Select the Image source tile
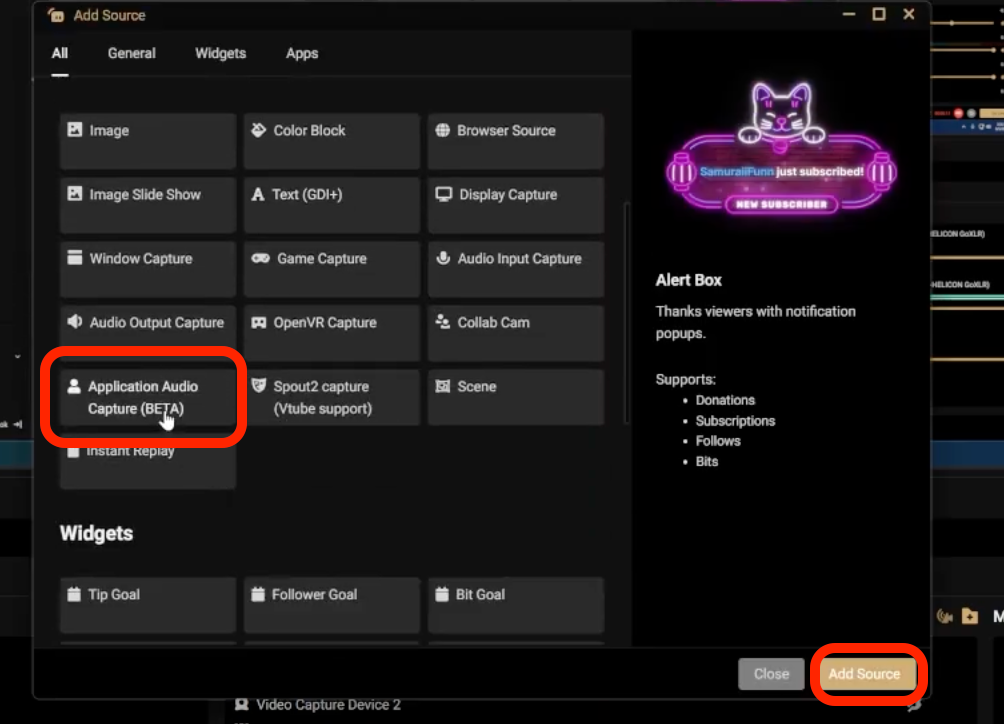The width and height of the screenshot is (1004, 724). pos(147,131)
